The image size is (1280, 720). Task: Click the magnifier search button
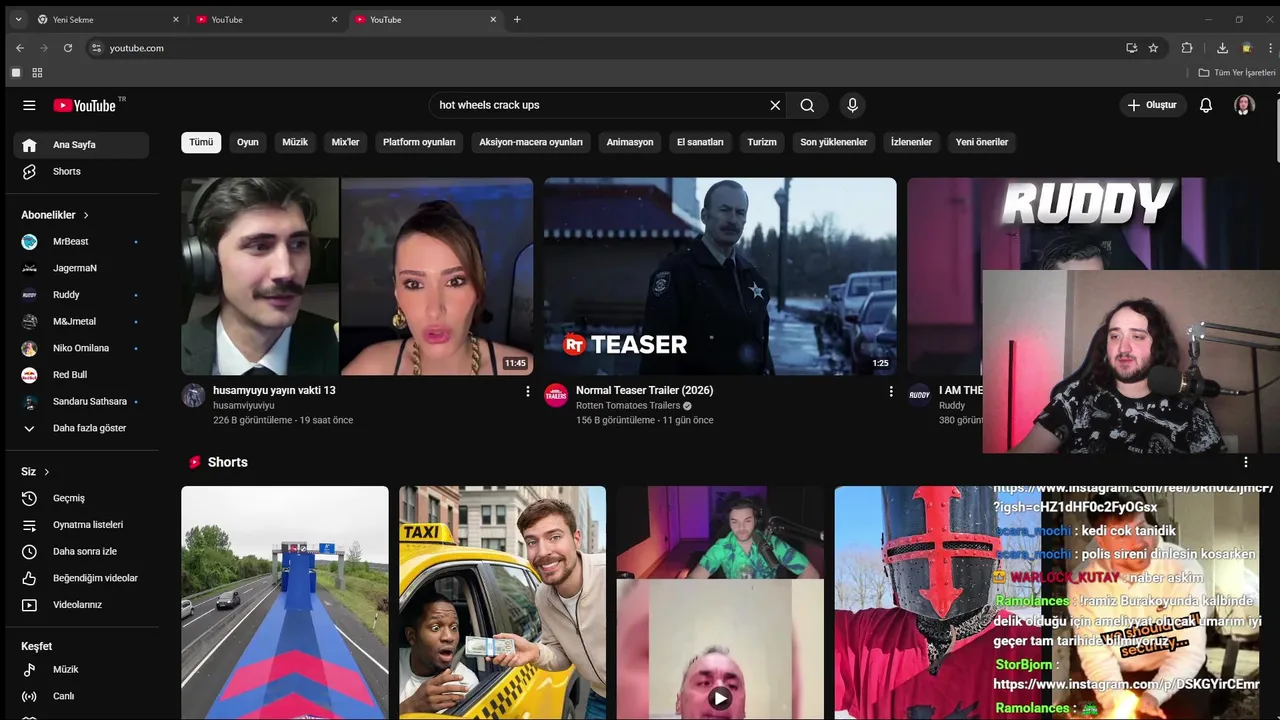pyautogui.click(x=807, y=105)
